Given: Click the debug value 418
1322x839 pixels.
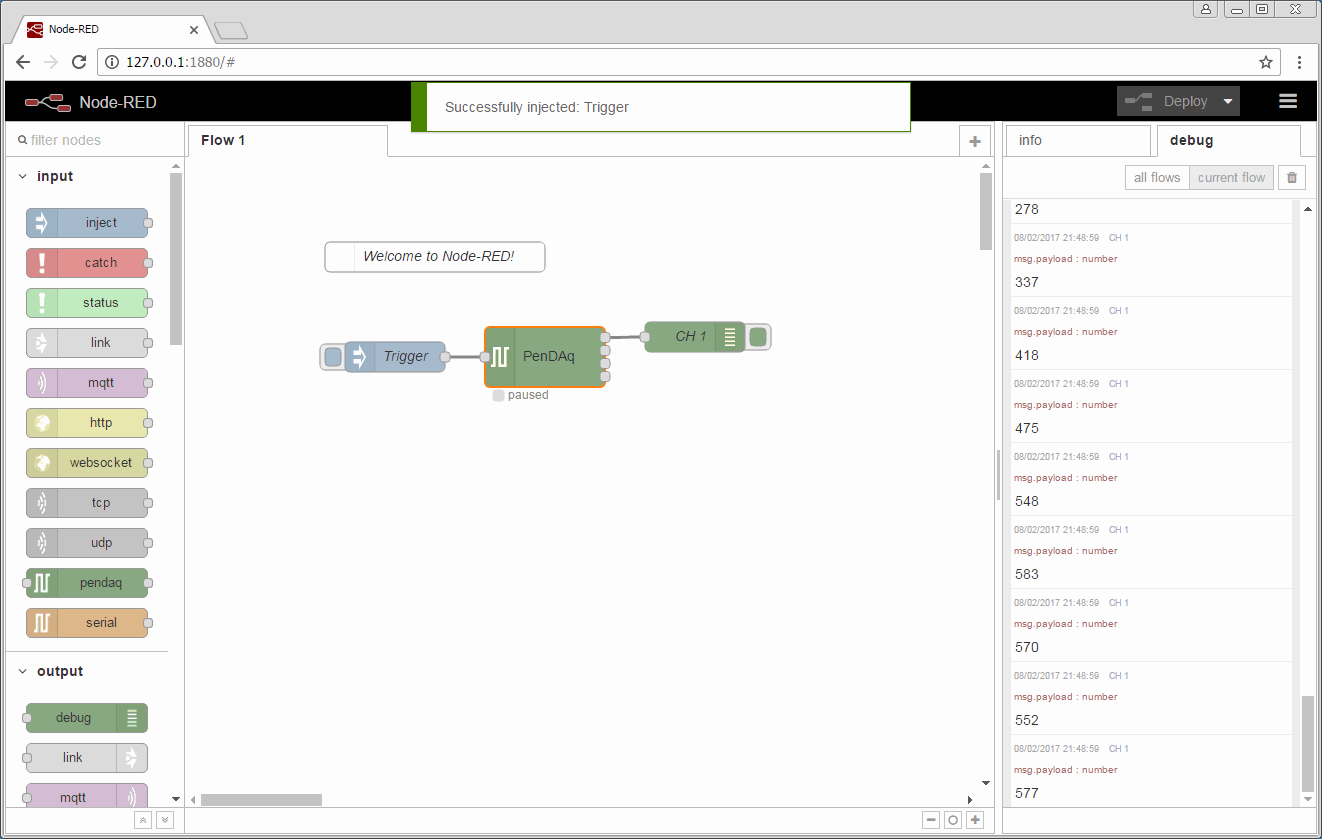Looking at the screenshot, I should tap(1027, 356).
